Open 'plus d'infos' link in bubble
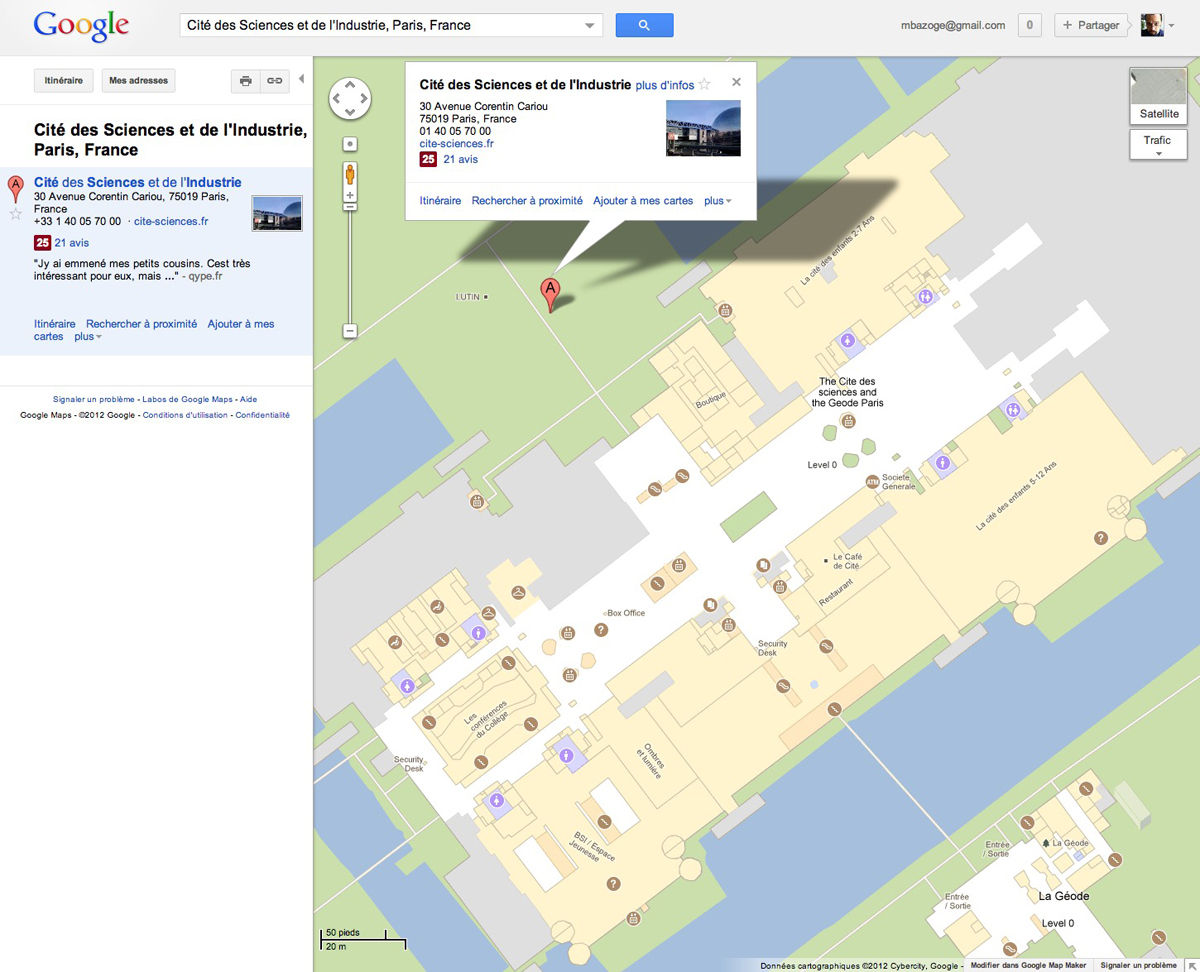 click(664, 85)
